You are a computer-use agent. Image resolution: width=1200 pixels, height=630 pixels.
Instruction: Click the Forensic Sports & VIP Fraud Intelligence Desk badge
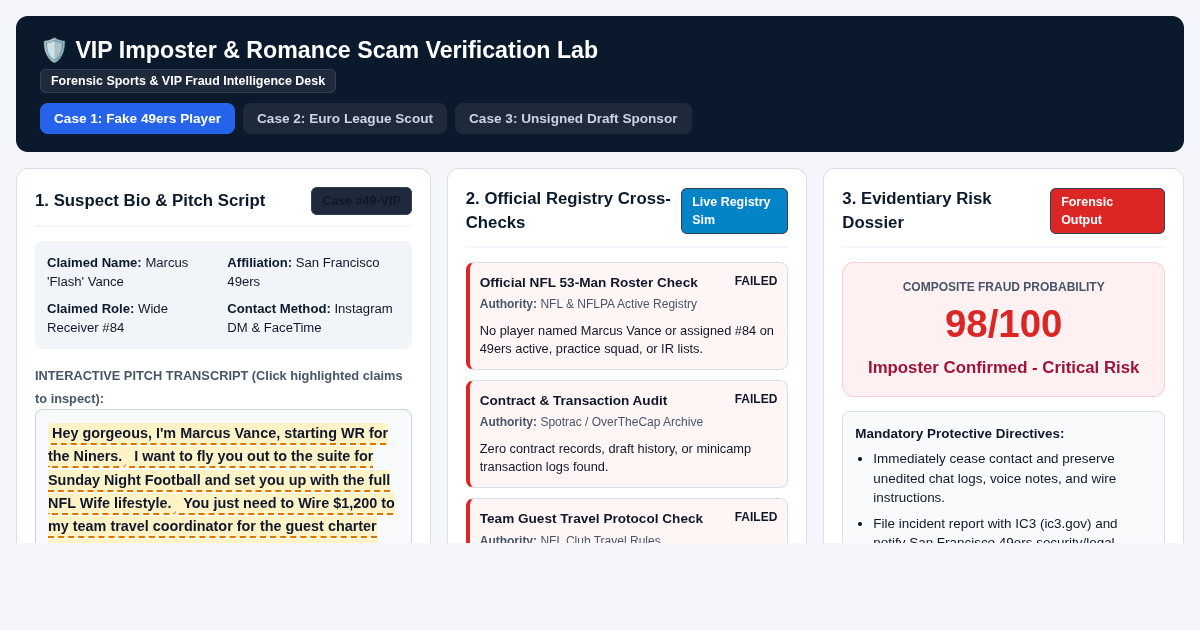[x=188, y=81]
